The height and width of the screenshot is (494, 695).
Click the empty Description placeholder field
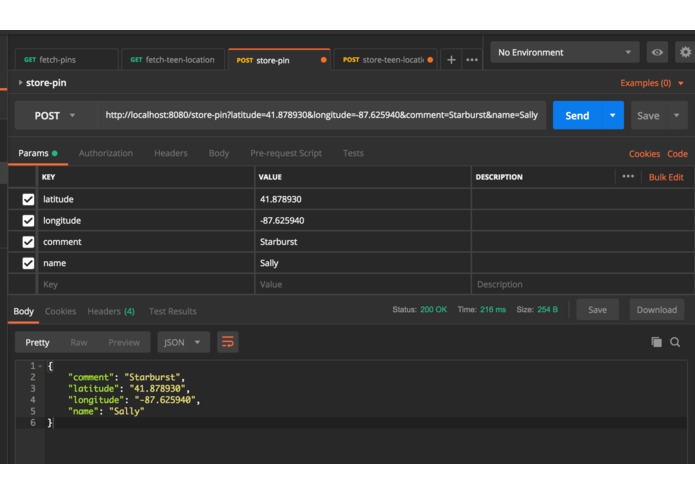coord(583,284)
